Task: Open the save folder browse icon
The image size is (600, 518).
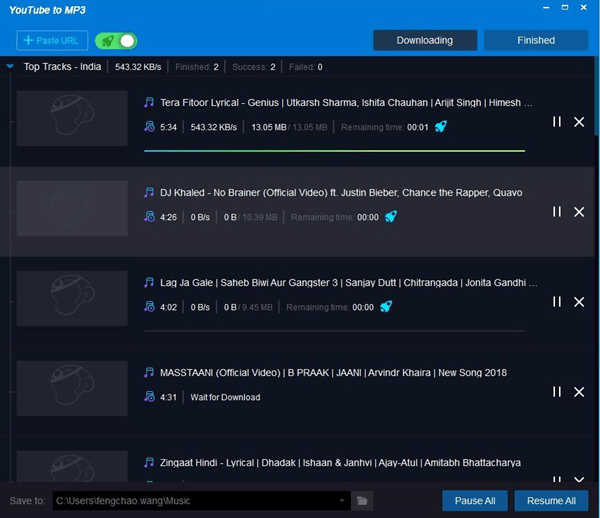Action: [x=363, y=500]
